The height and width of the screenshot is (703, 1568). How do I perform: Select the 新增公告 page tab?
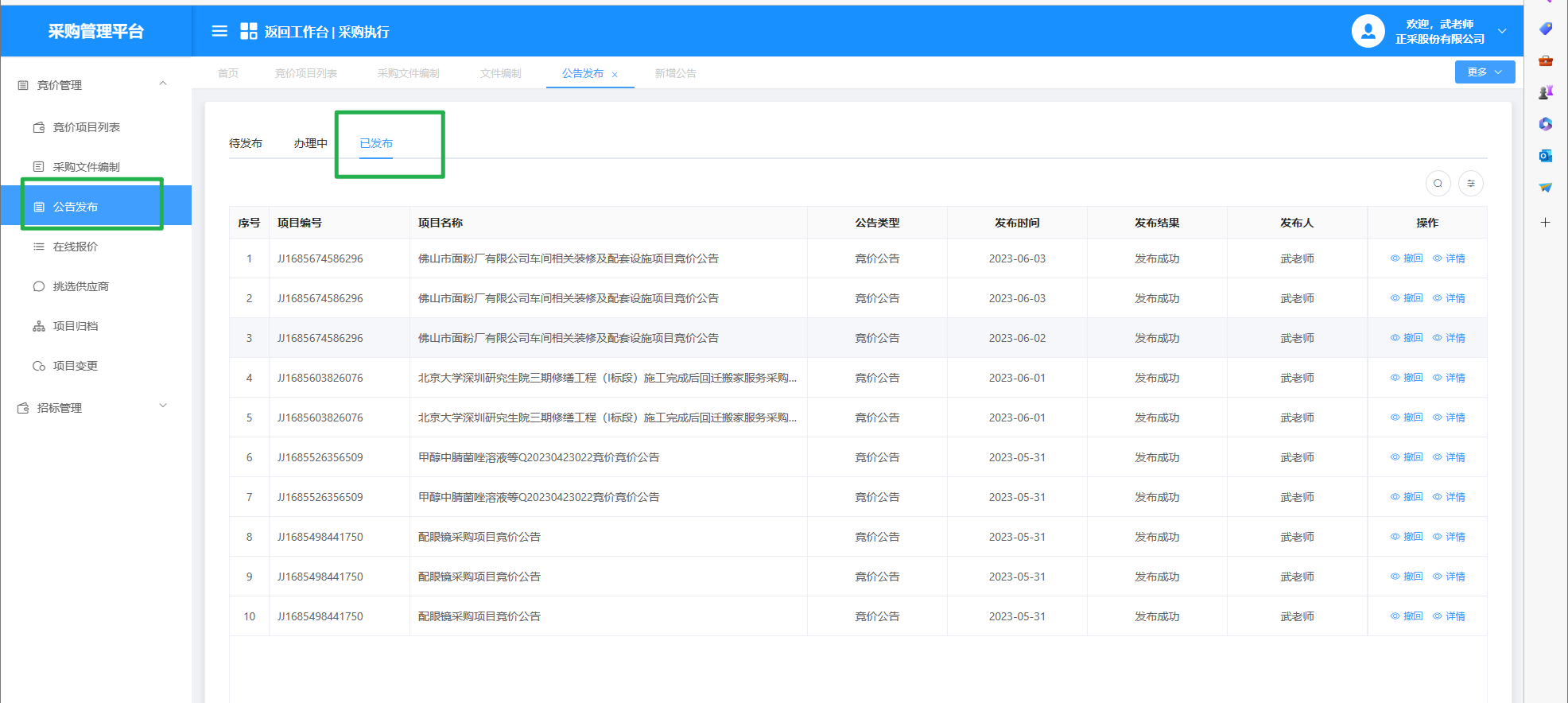point(675,73)
